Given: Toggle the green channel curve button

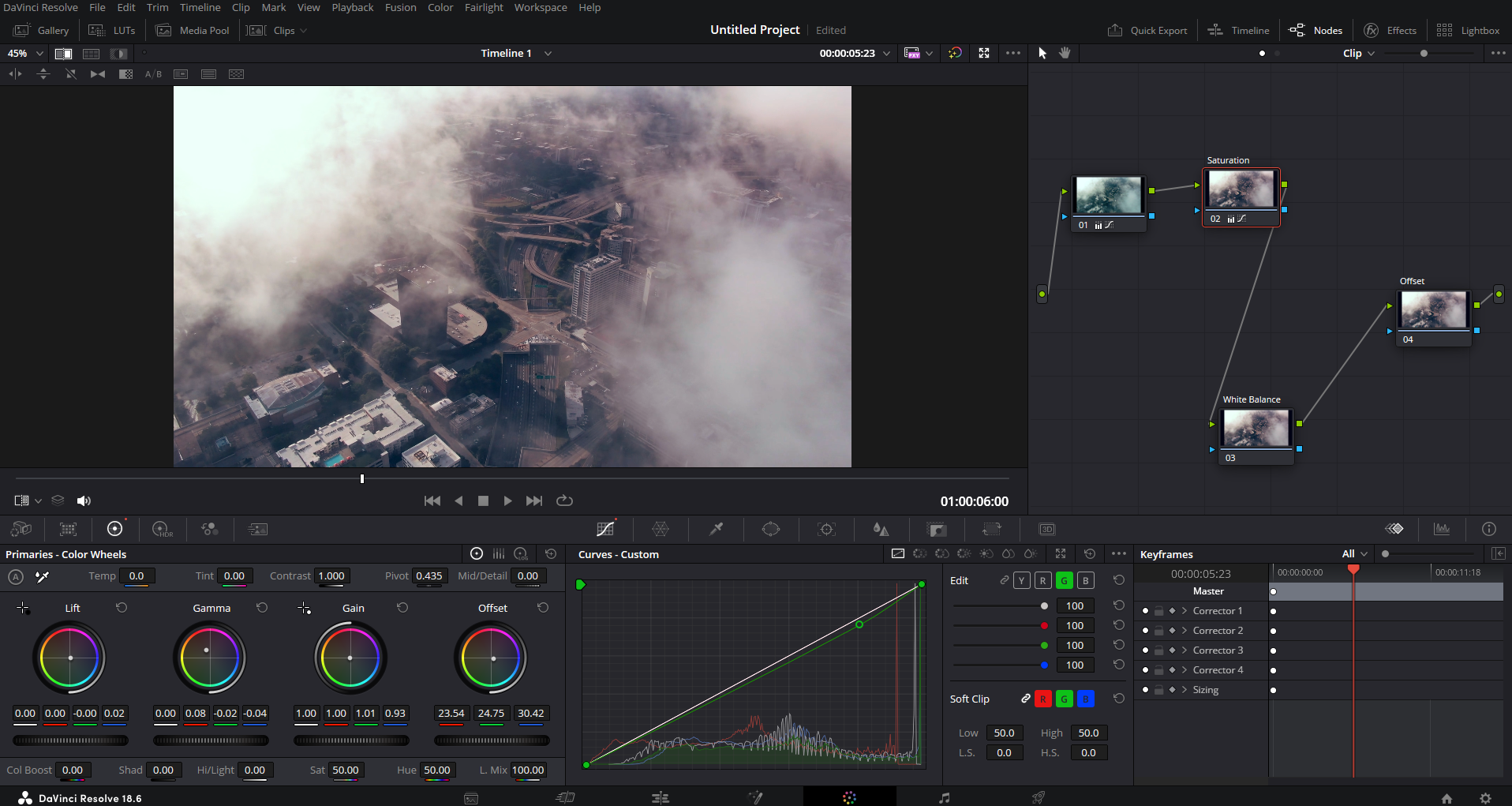Looking at the screenshot, I should 1064,580.
